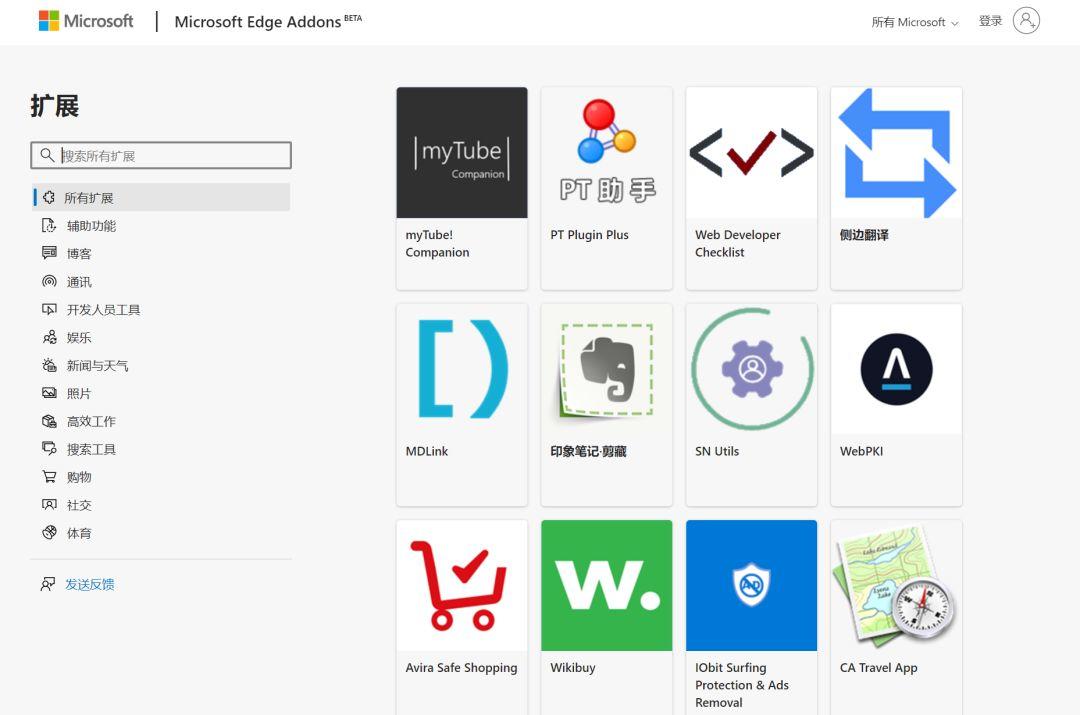This screenshot has width=1080, height=715.
Task: Click the search tools icon beside 搜索工具
Action: pos(49,448)
